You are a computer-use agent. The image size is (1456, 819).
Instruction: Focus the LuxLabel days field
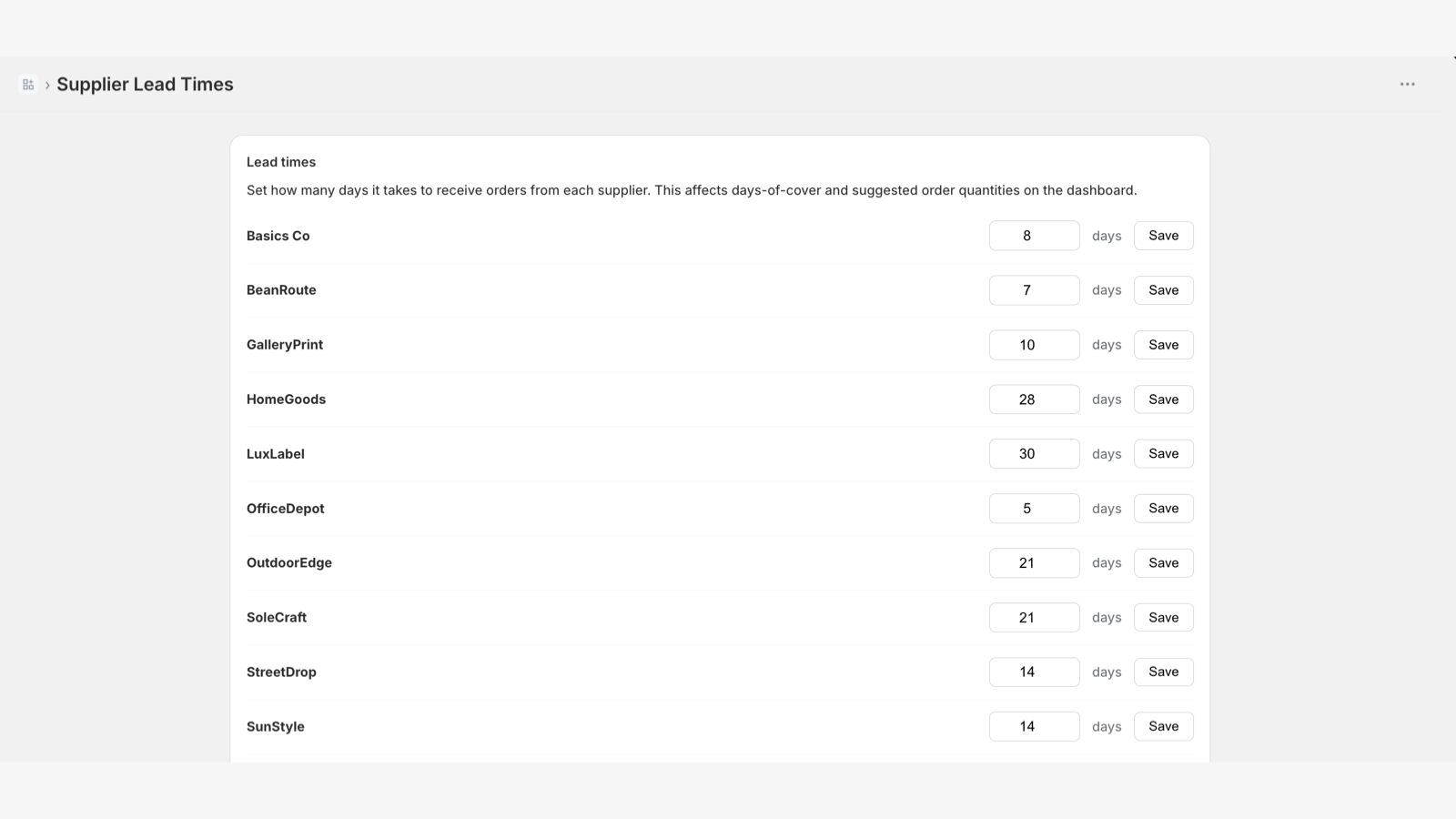tap(1034, 454)
